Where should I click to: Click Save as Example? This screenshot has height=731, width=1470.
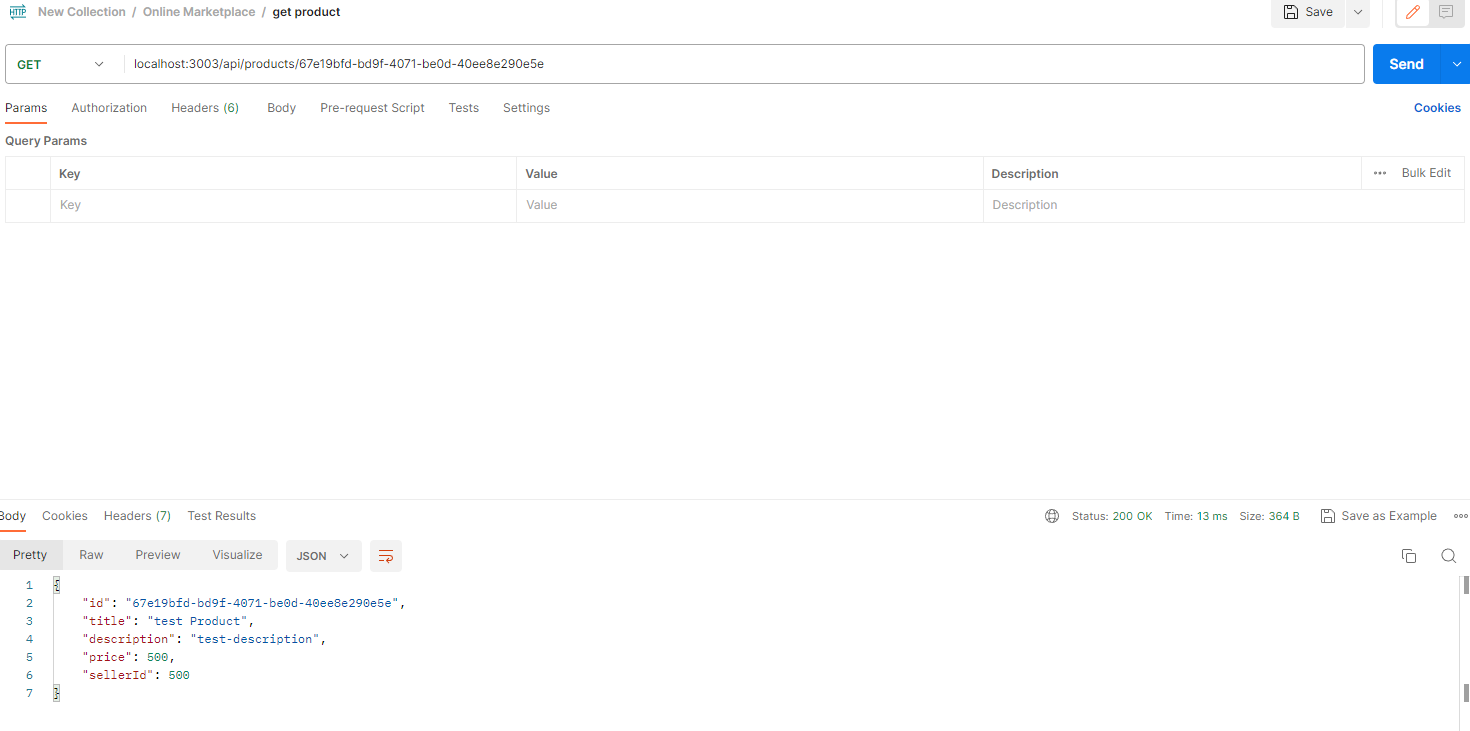pos(1379,516)
